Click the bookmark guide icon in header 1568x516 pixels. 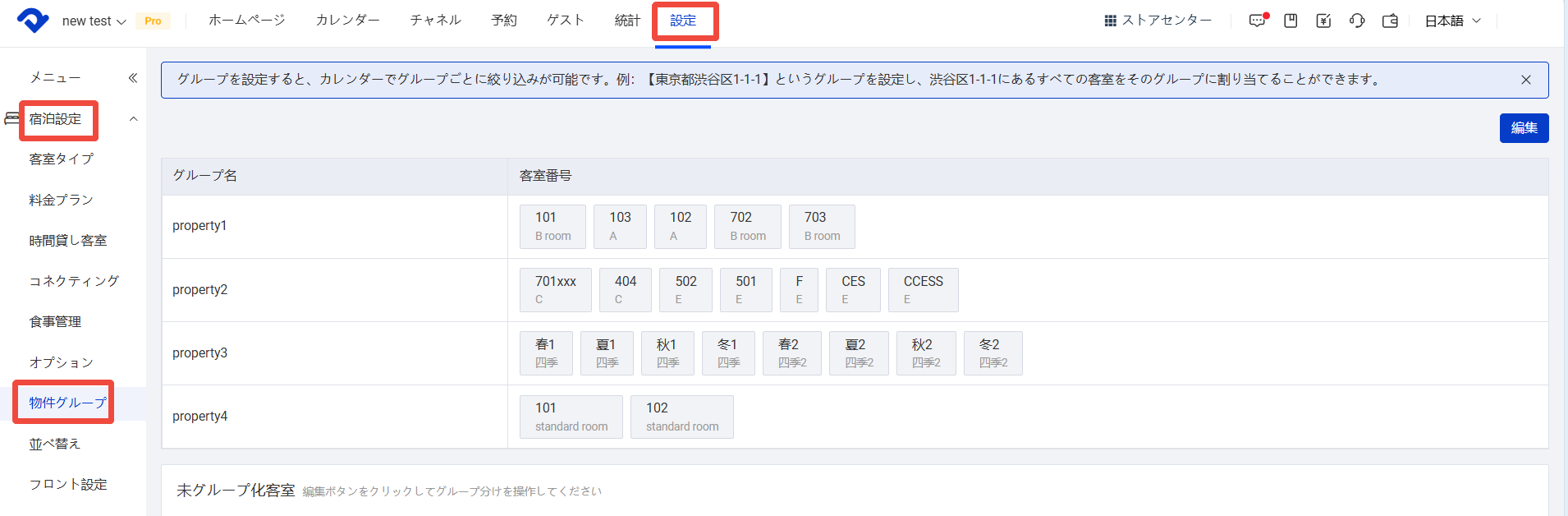[1291, 21]
